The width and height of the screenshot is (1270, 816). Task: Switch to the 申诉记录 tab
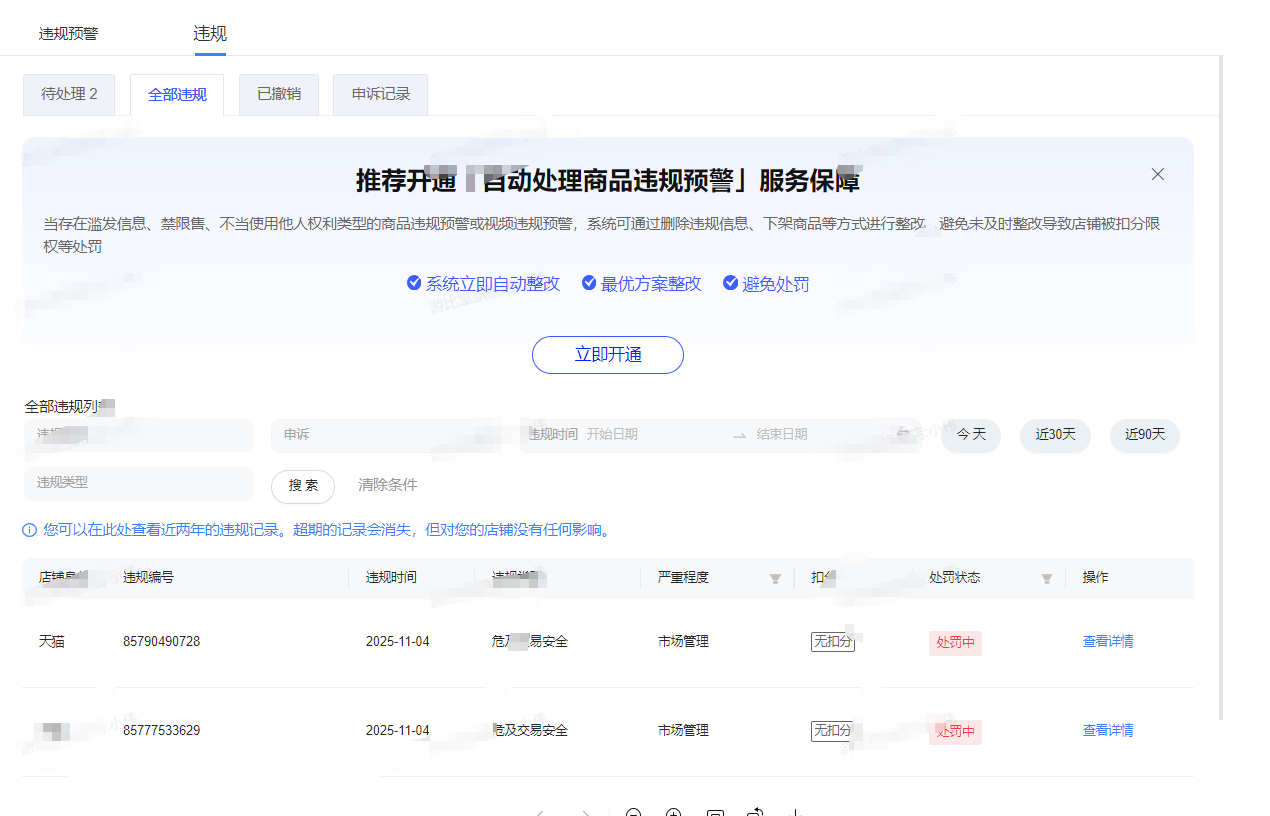[x=380, y=95]
